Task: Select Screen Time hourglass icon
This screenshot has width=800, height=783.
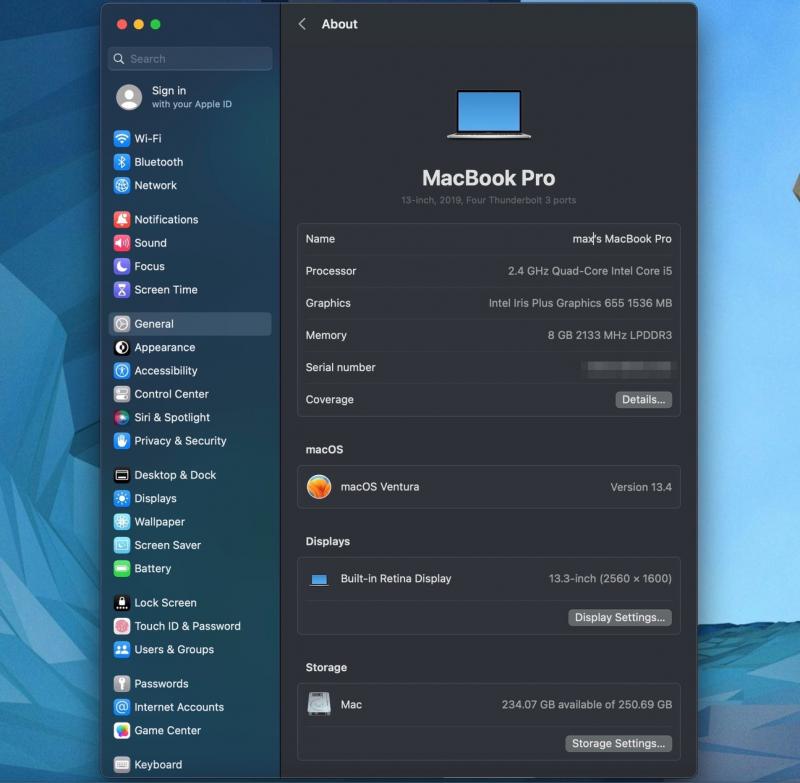Action: point(121,290)
